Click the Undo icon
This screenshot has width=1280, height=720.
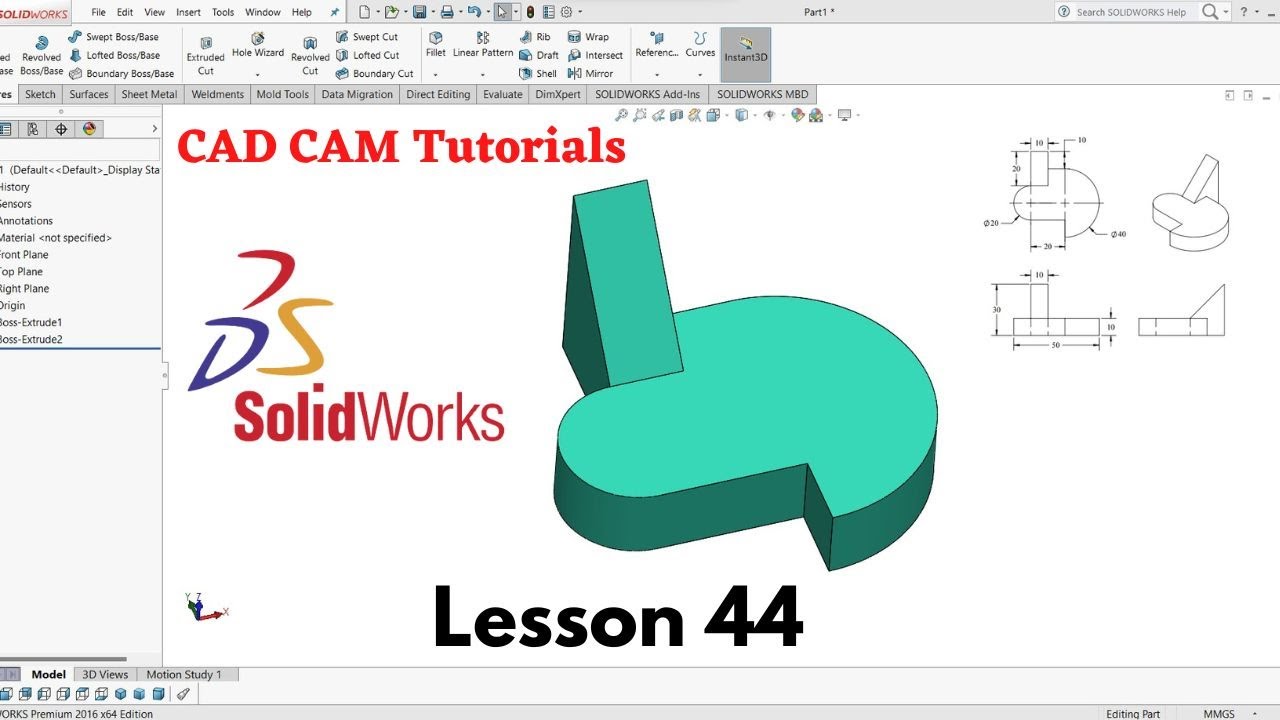tap(475, 12)
